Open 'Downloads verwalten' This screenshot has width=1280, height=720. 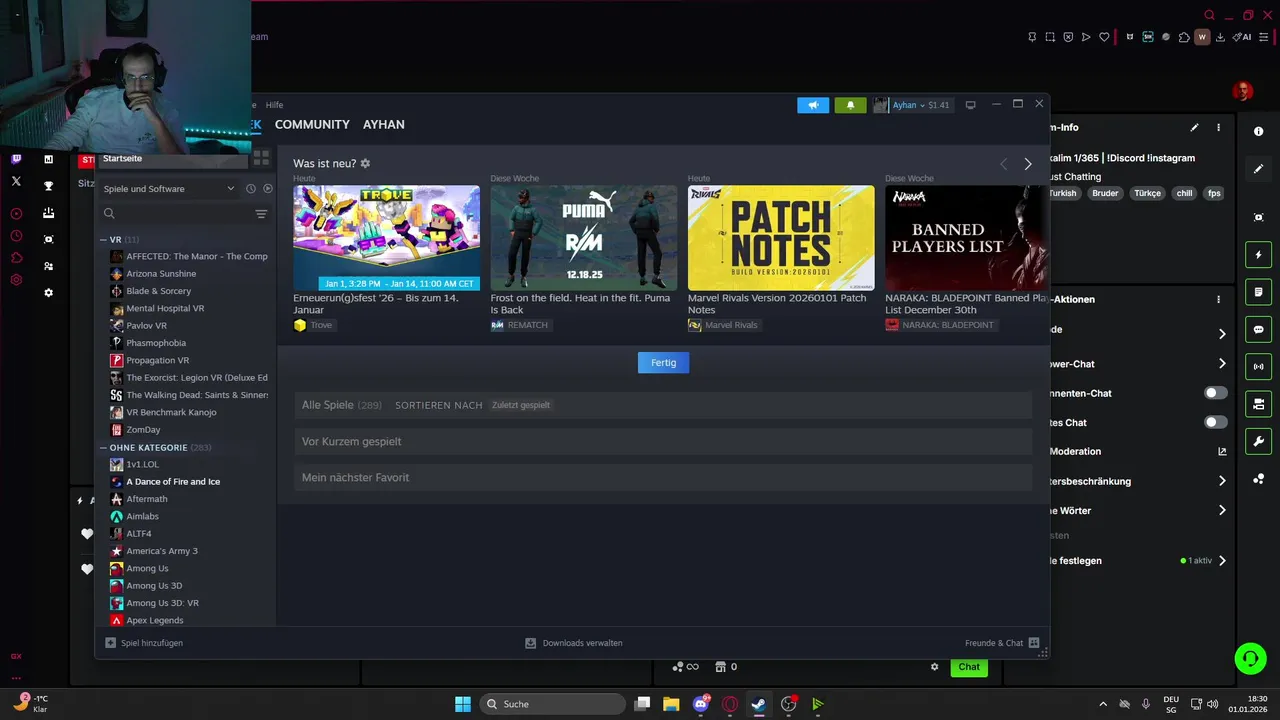point(574,643)
